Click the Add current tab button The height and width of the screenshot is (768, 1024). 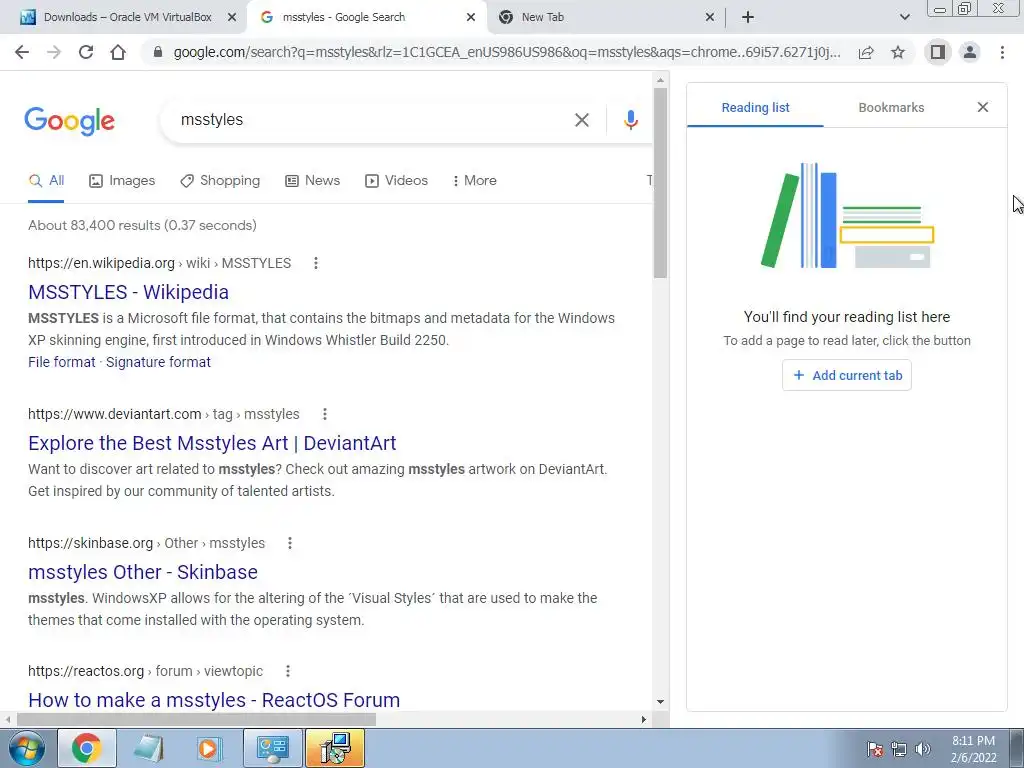point(846,376)
